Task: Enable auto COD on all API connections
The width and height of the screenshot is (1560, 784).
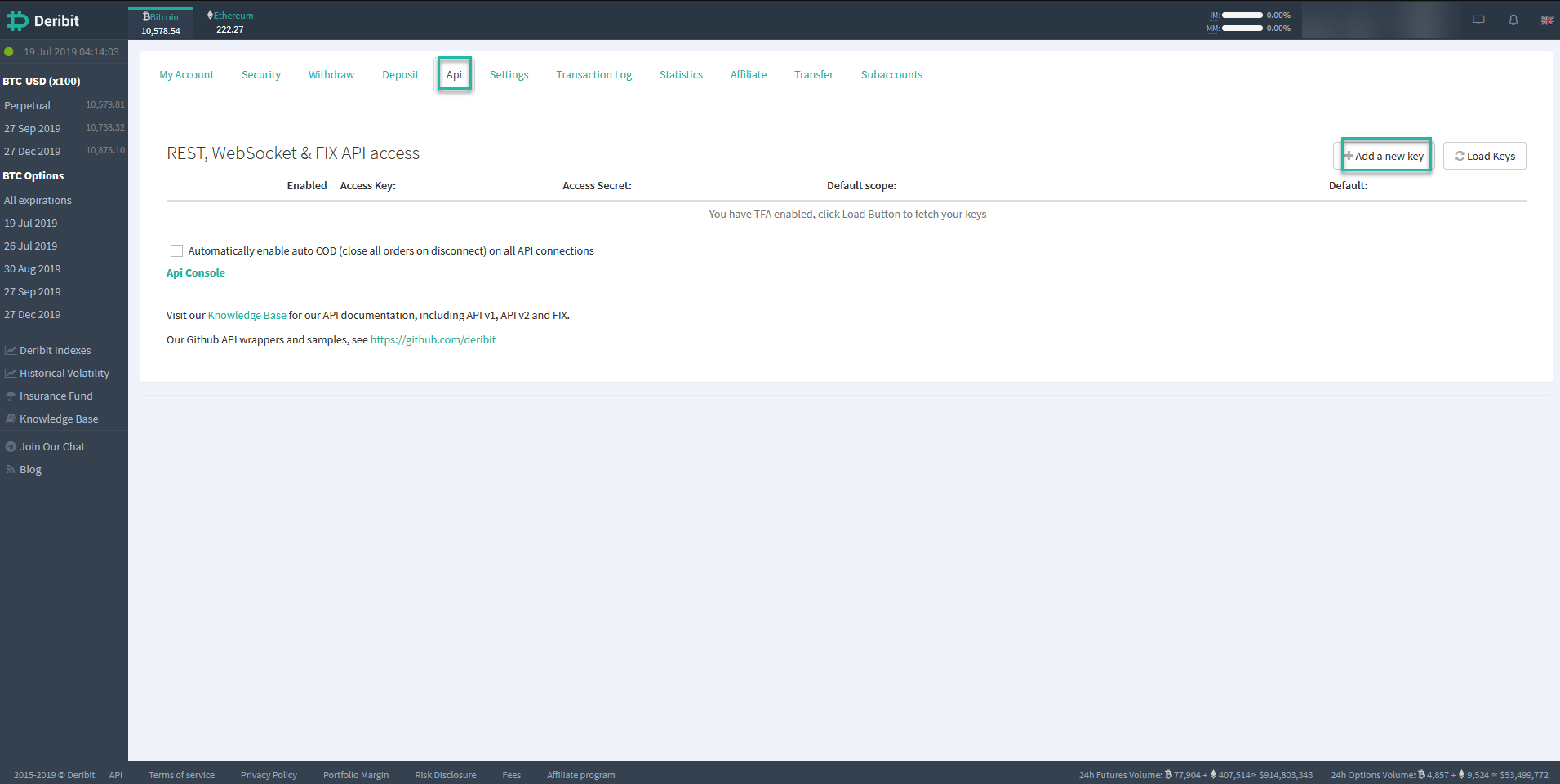Action: click(x=176, y=250)
